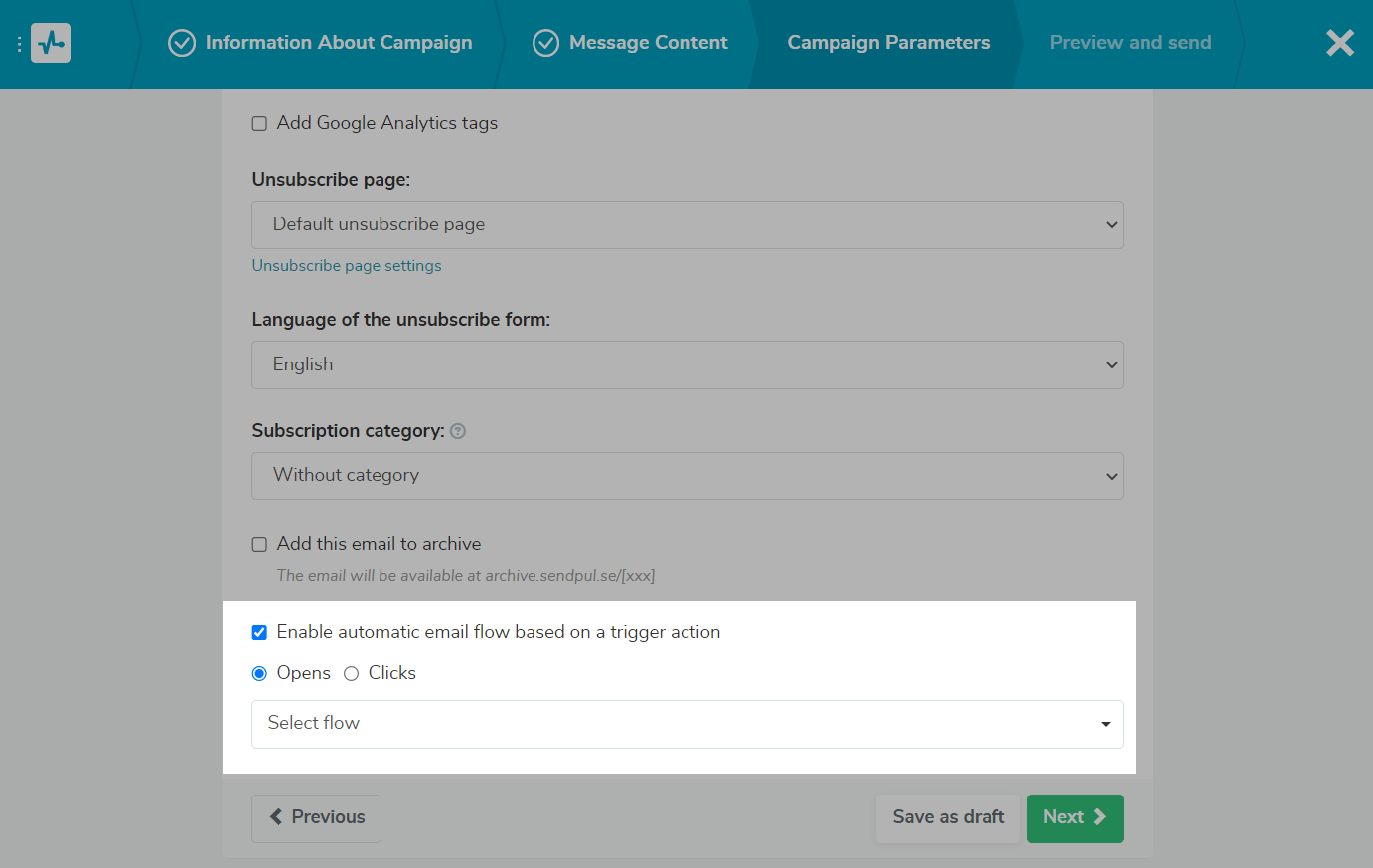Screen dimensions: 1373x868
Task: Expand the unsubscribe form language dropdown
Action: click(x=686, y=365)
